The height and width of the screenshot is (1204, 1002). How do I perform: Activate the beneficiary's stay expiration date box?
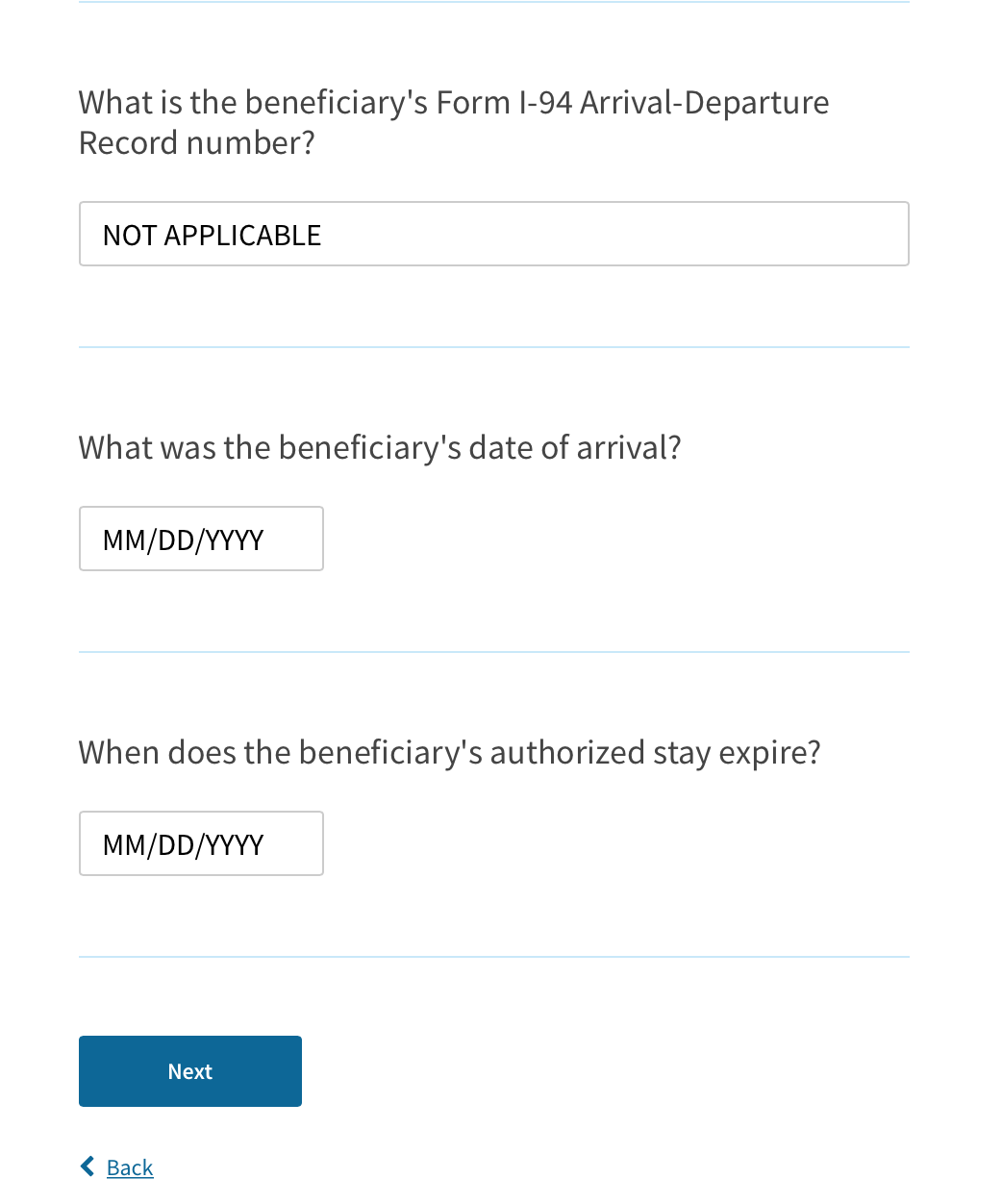[x=201, y=843]
